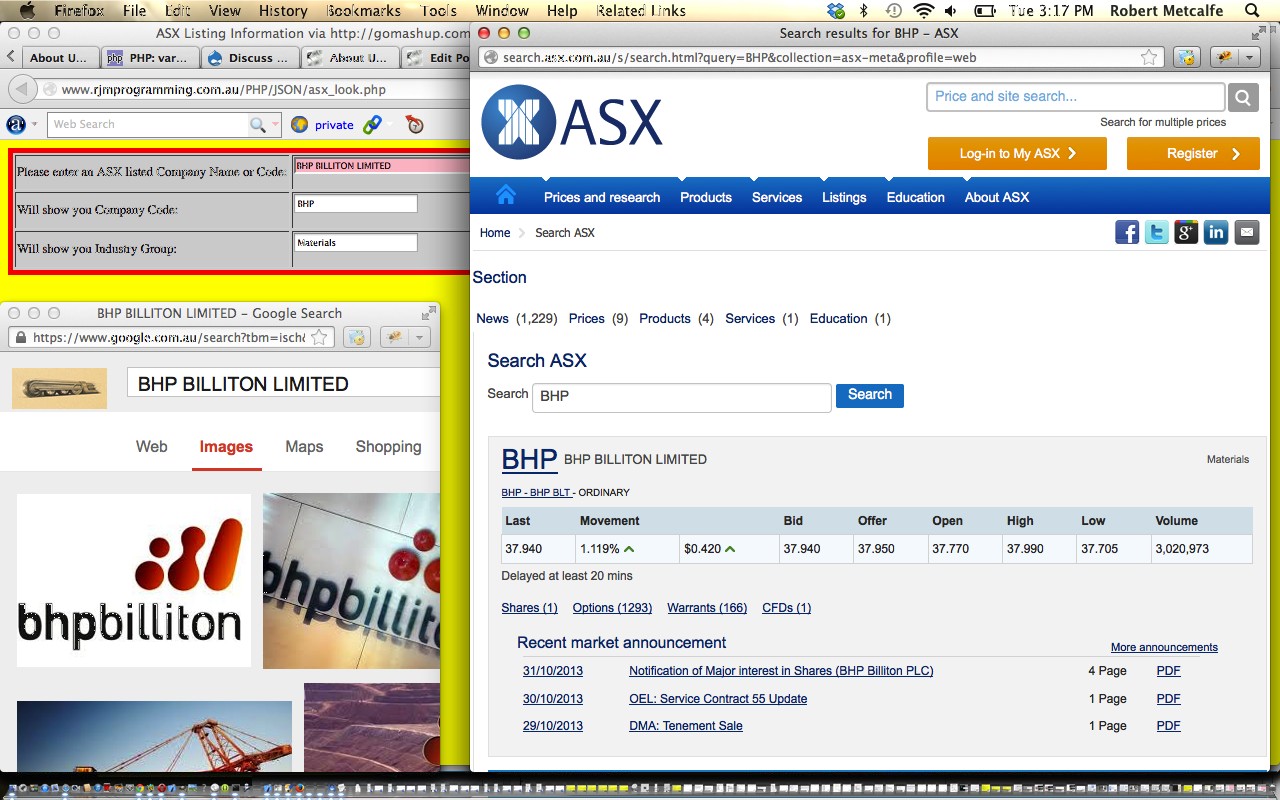Expand dropdown arrow beside bug button in Google window
The height and width of the screenshot is (800, 1280).
click(419, 337)
